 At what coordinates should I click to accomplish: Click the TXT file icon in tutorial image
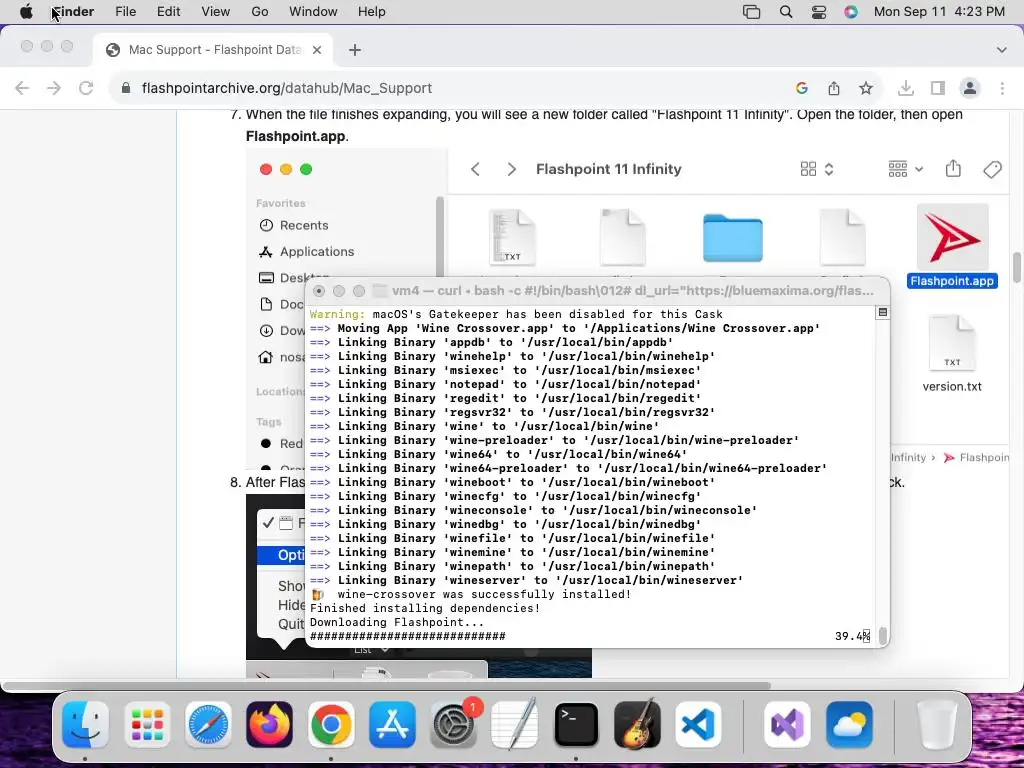coord(513,237)
